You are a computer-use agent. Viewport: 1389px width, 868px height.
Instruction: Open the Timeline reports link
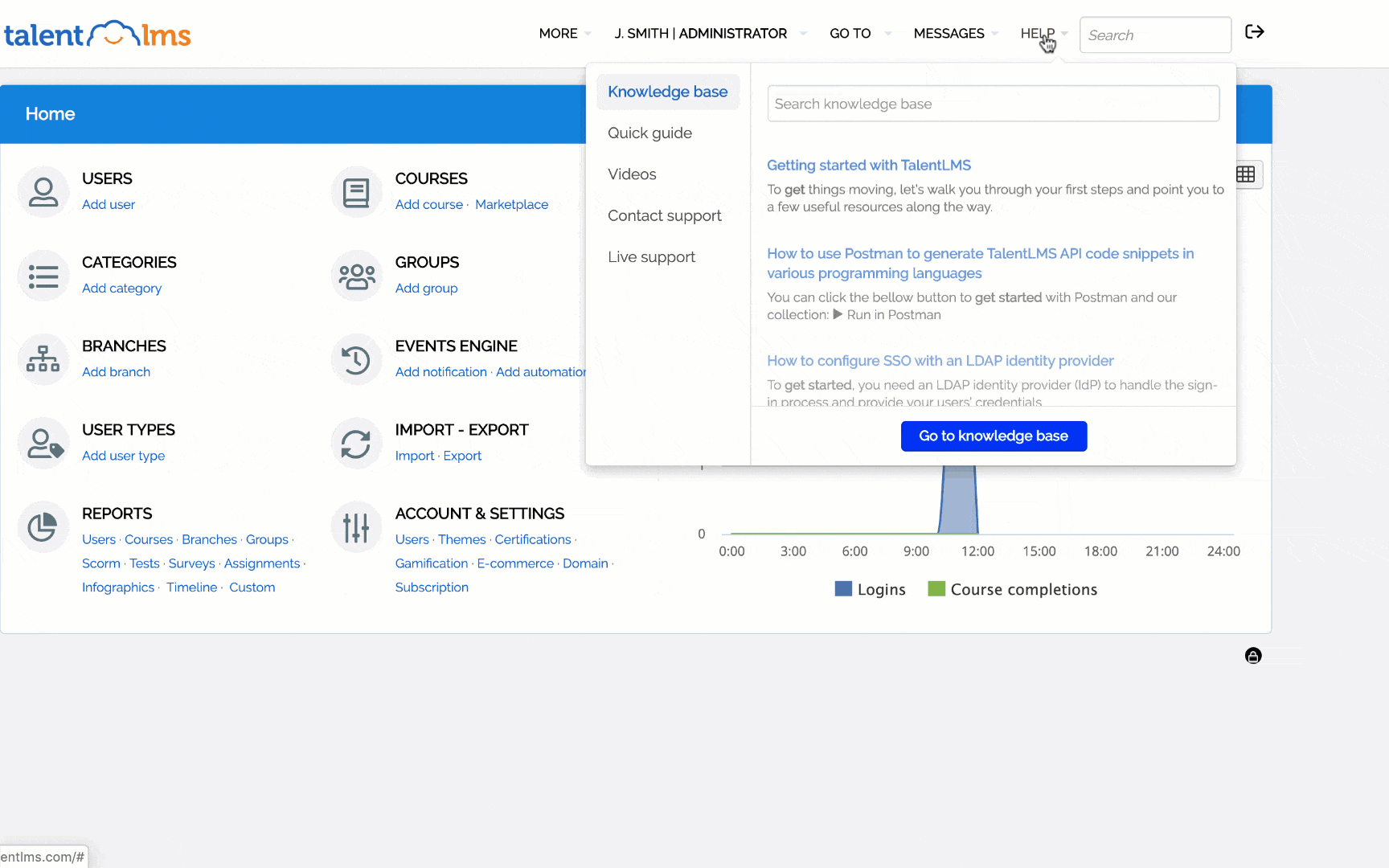[191, 588]
